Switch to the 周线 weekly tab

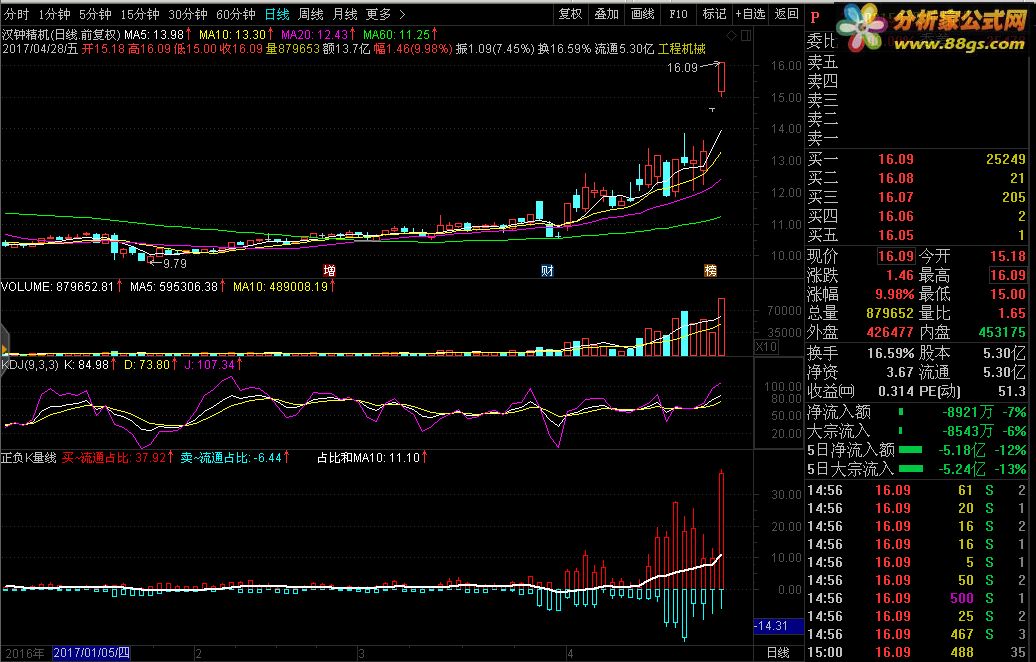pyautogui.click(x=311, y=14)
